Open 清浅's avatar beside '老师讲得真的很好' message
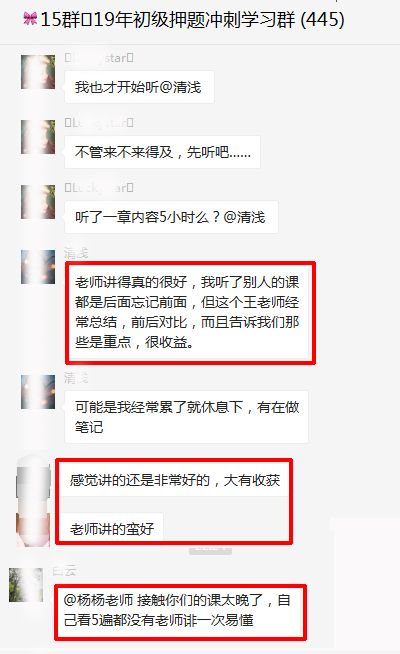The width and height of the screenshot is (400, 654). click(x=38, y=267)
